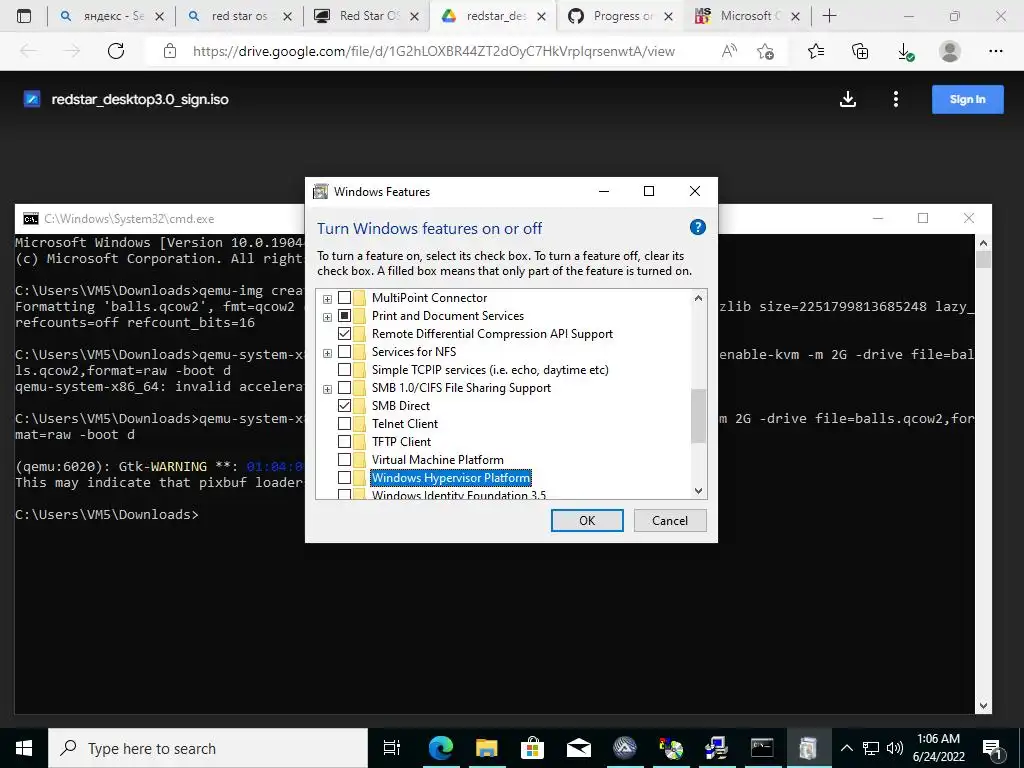Open the browser profile avatar
The height and width of the screenshot is (768, 1024).
(x=950, y=51)
